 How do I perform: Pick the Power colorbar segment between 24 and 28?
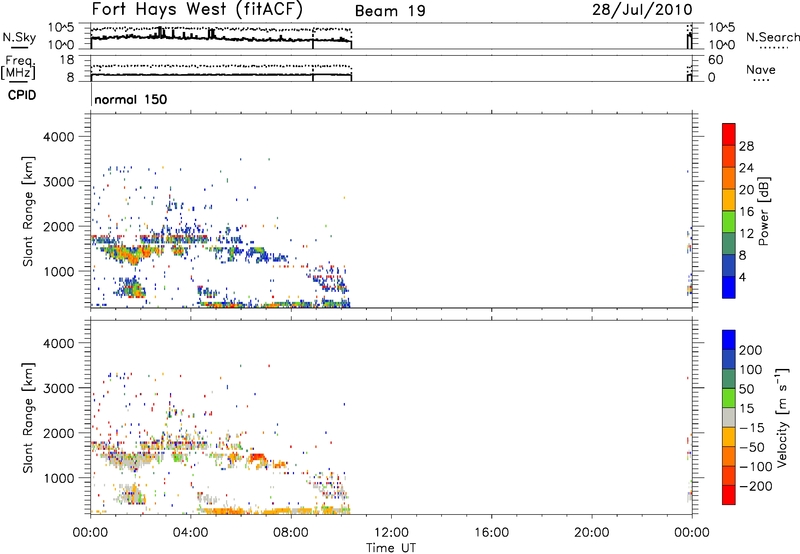(x=729, y=156)
